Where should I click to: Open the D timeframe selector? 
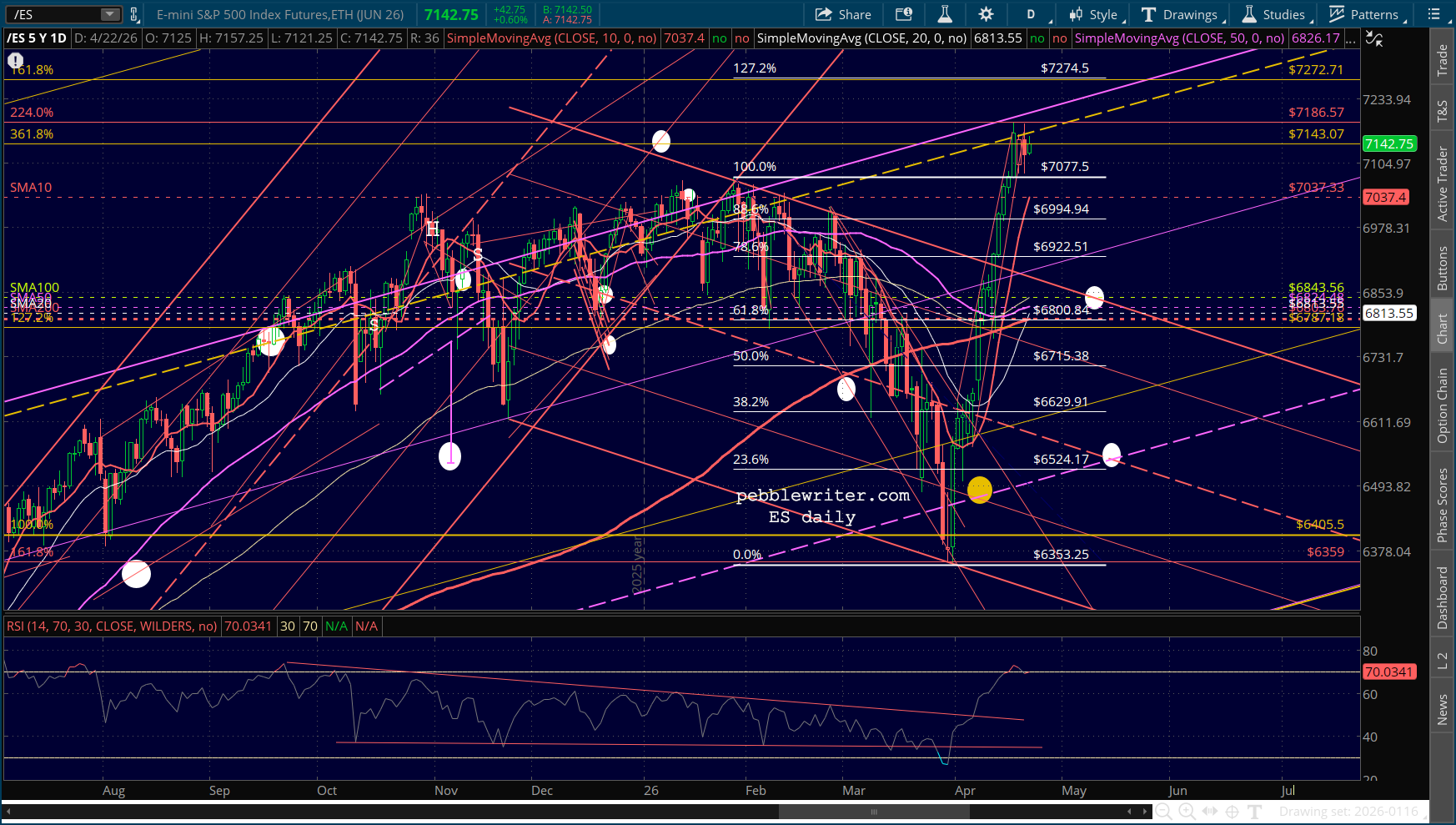click(1032, 14)
